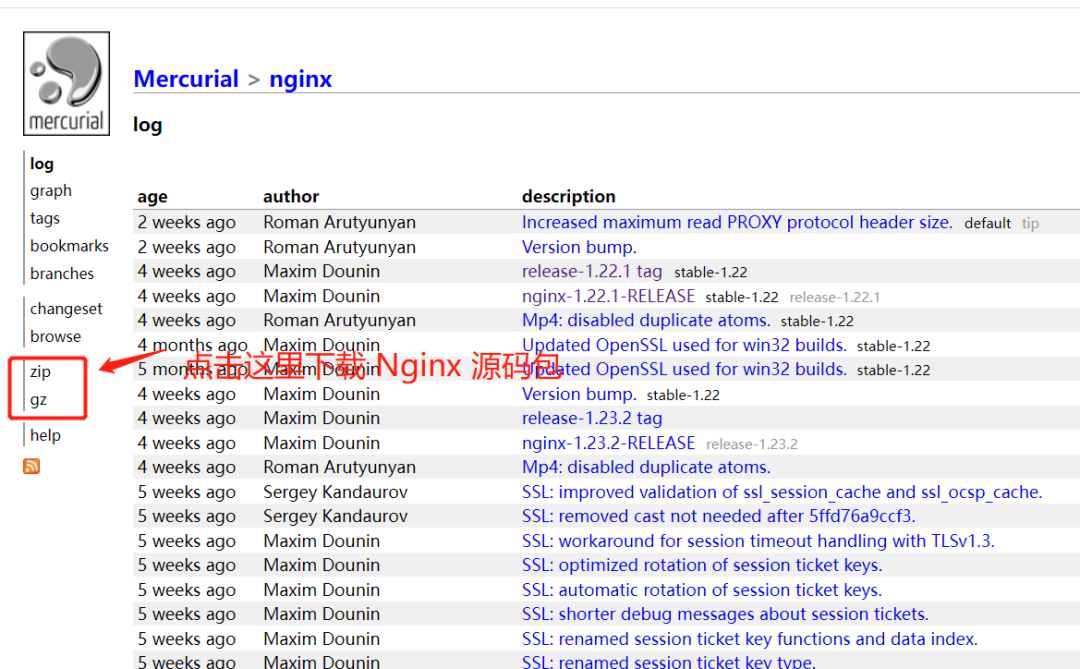Viewport: 1080px width, 669px height.
Task: Open the tags page
Action: 45,218
